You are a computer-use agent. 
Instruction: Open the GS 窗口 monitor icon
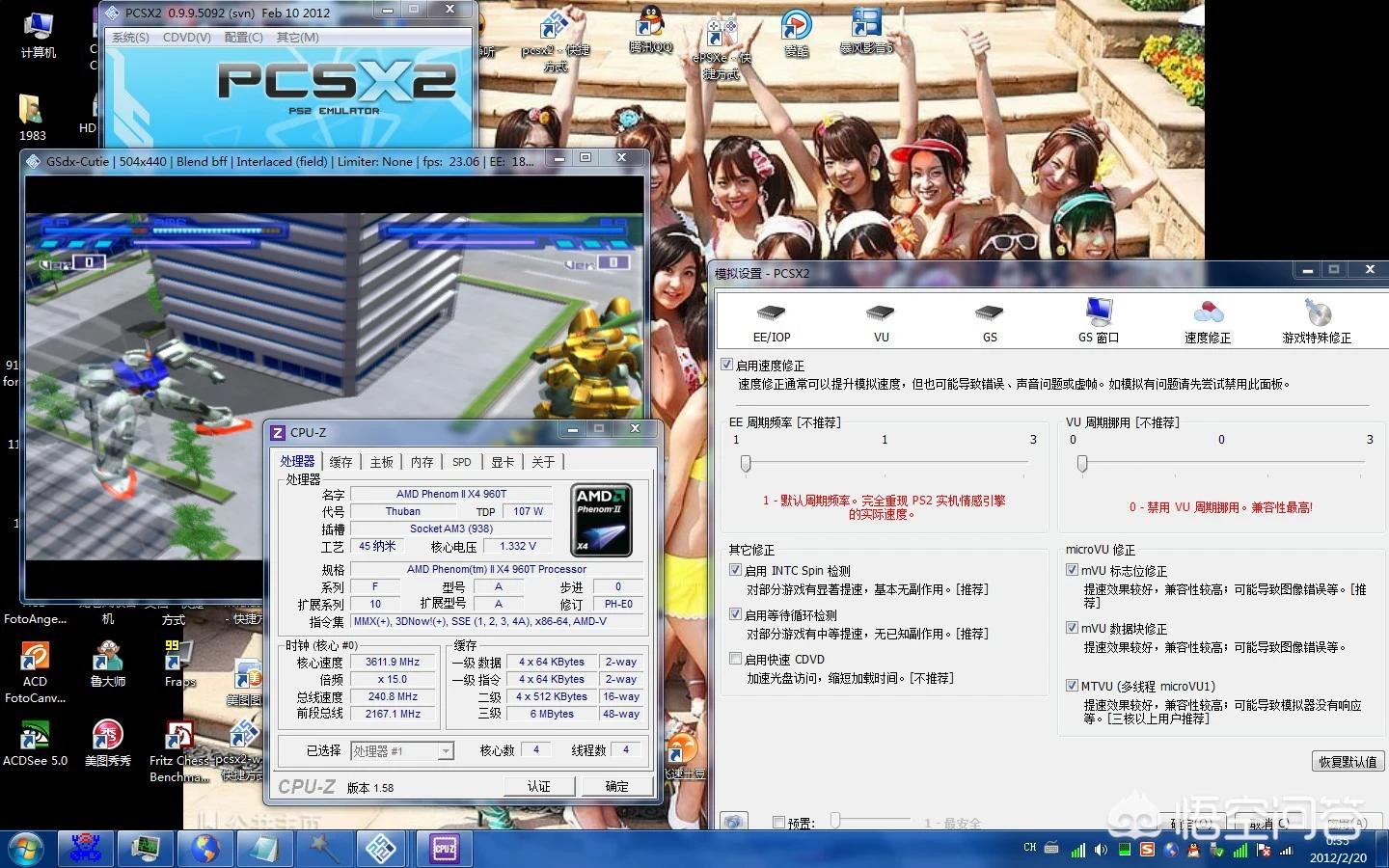(x=1098, y=312)
